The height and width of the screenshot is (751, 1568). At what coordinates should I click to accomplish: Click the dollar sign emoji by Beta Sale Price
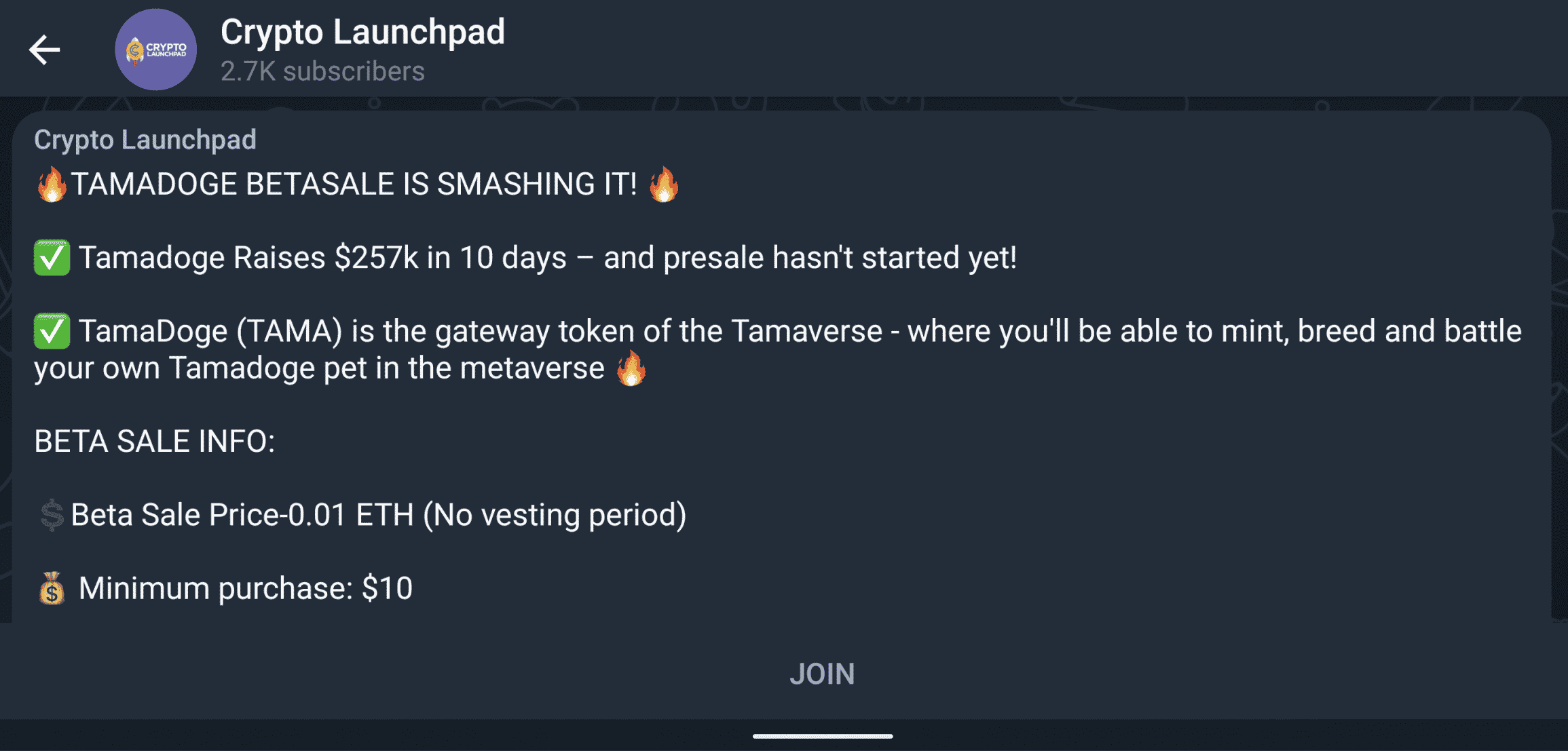click(52, 515)
